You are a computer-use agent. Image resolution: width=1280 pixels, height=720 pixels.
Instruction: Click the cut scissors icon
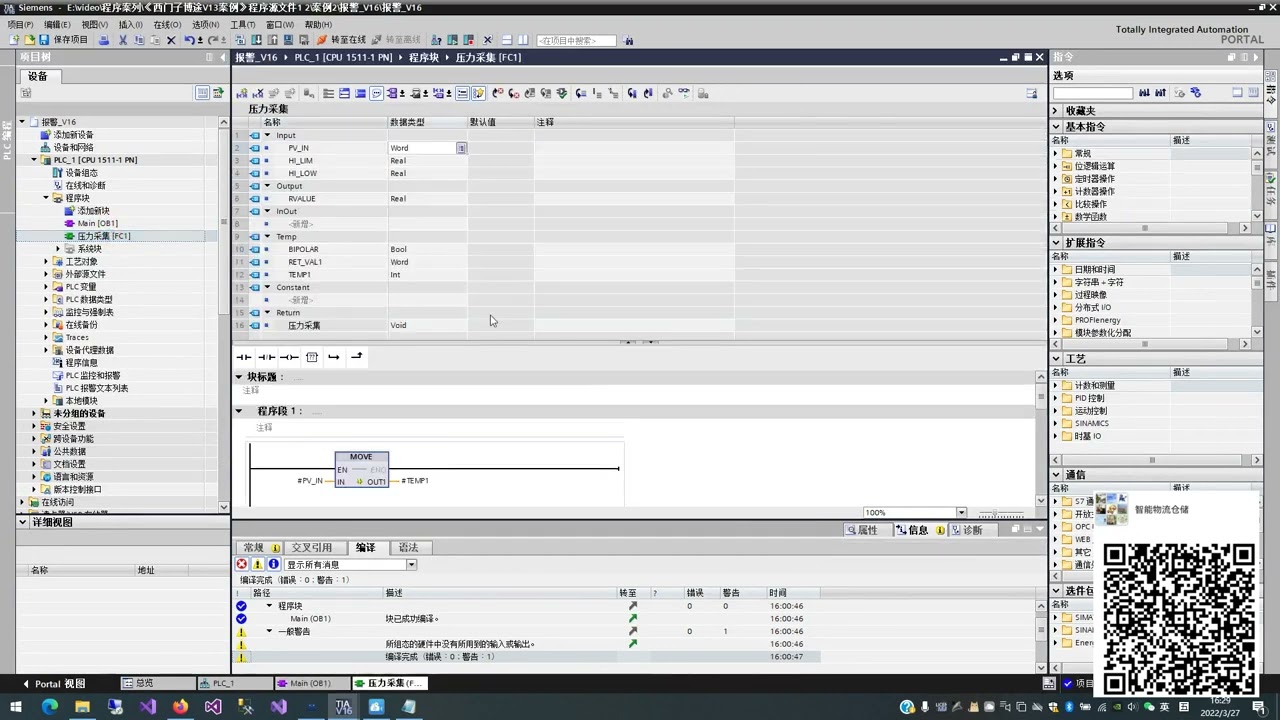coord(123,40)
